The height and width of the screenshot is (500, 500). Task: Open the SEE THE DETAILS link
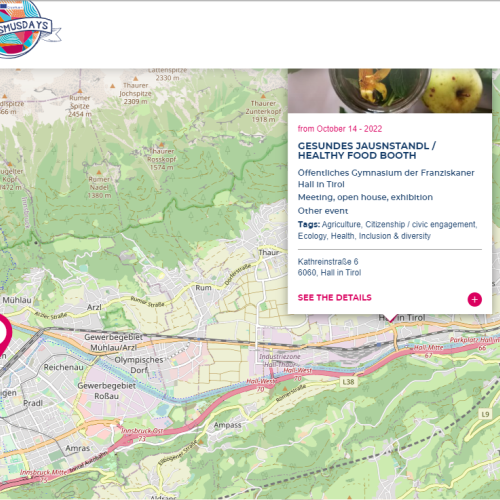334,298
